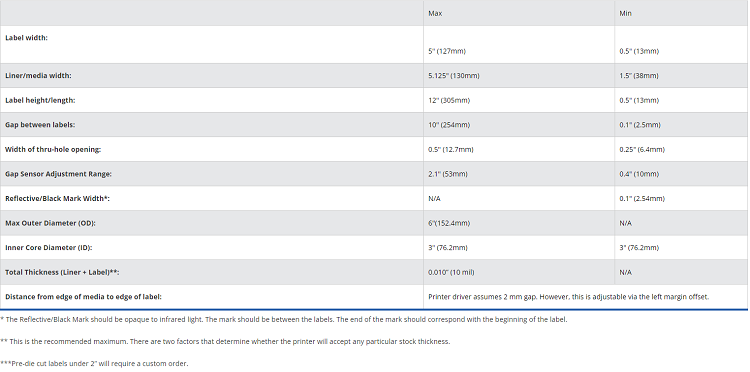Click the 0.5" (13mm) min label width
Image resolution: width=750 pixels, height=372 pixels.
point(639,51)
